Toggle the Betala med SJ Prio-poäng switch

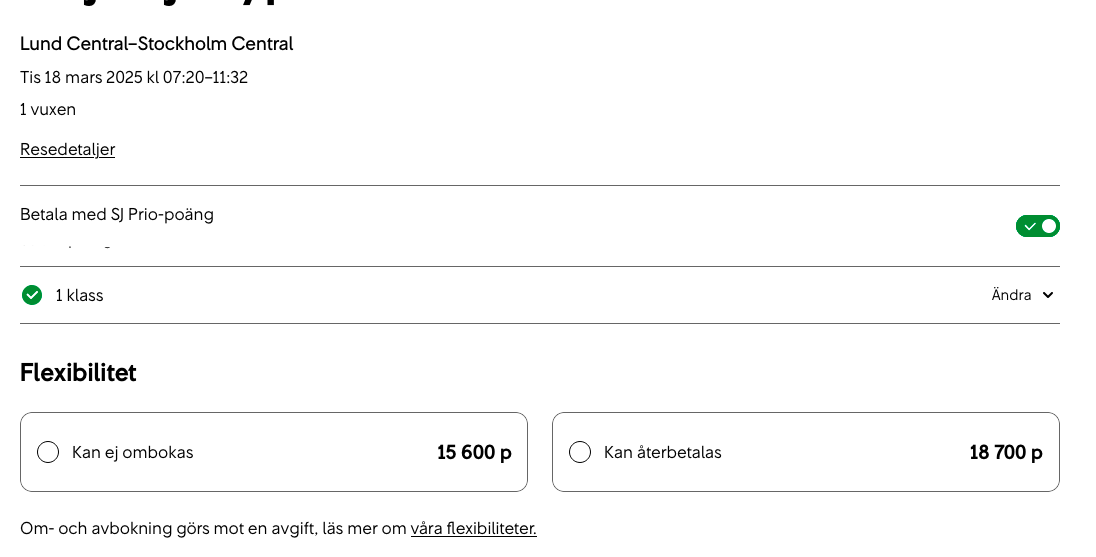tap(1037, 226)
